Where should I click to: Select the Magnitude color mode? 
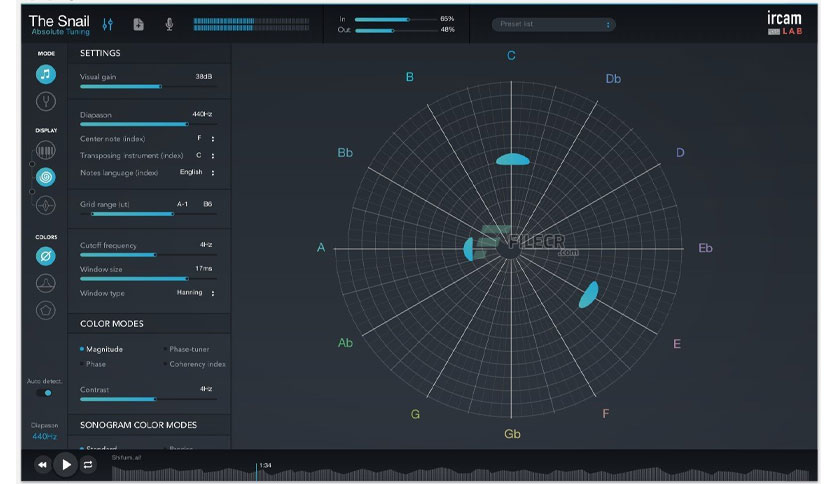(x=101, y=349)
